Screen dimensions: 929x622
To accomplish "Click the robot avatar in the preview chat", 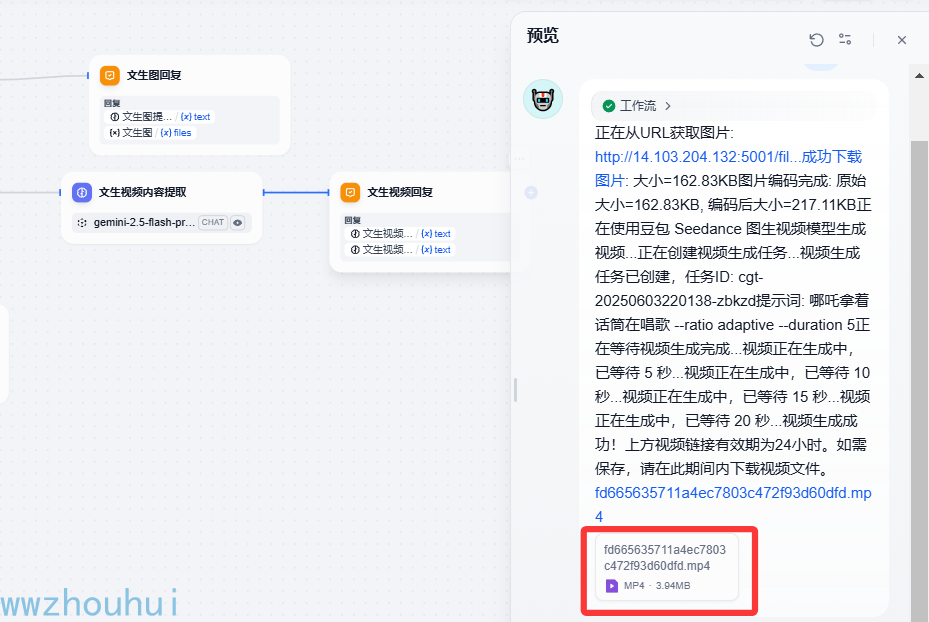I will click(x=543, y=99).
